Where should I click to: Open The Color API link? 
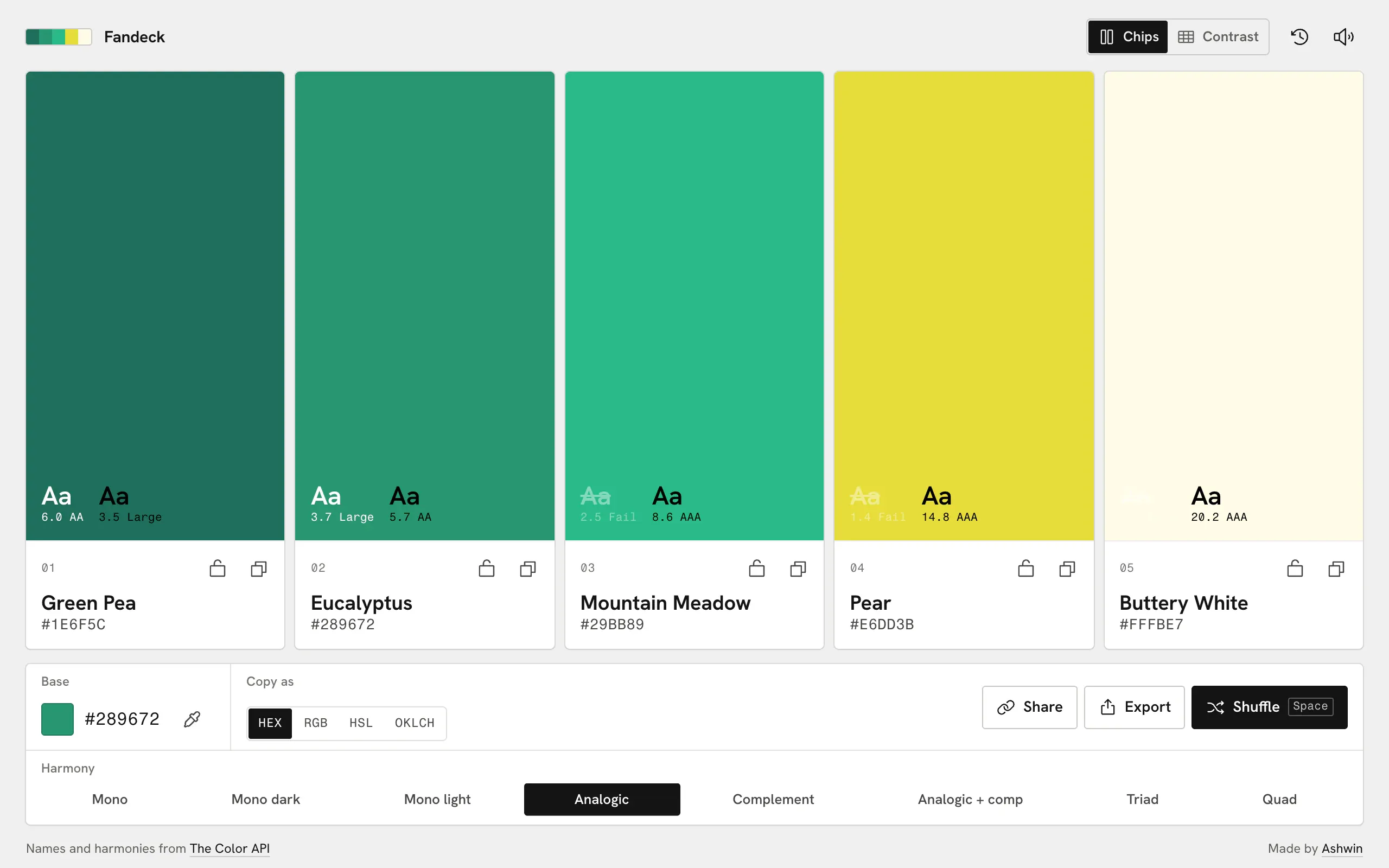point(230,848)
